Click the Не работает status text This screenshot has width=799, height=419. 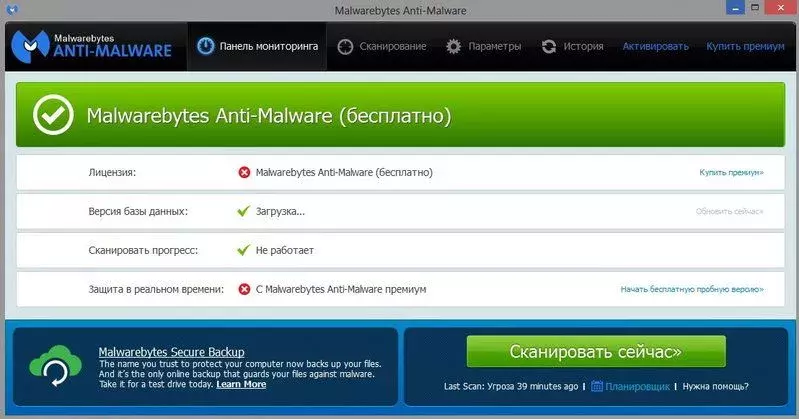(285, 250)
